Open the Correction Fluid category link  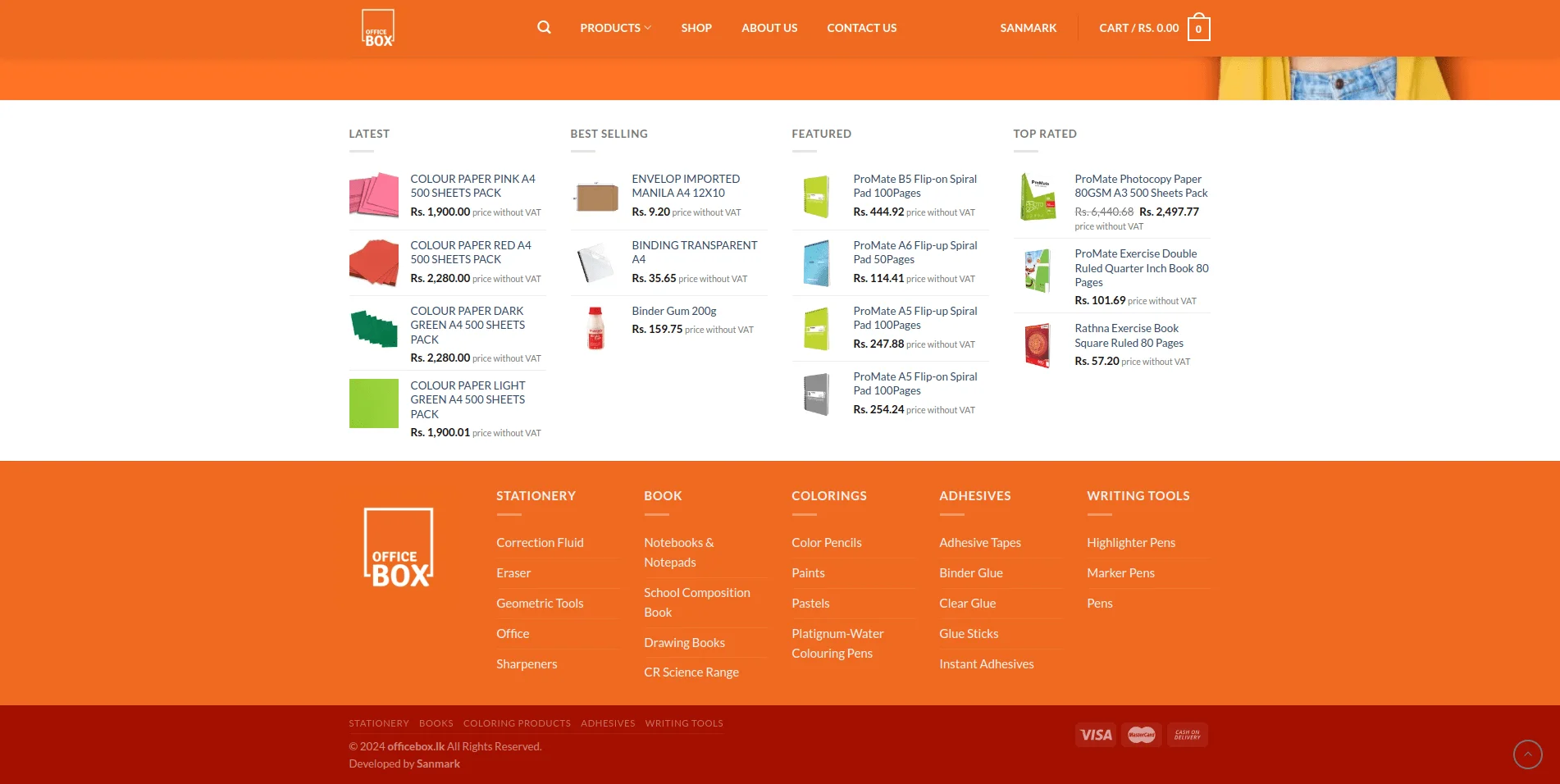coord(540,543)
